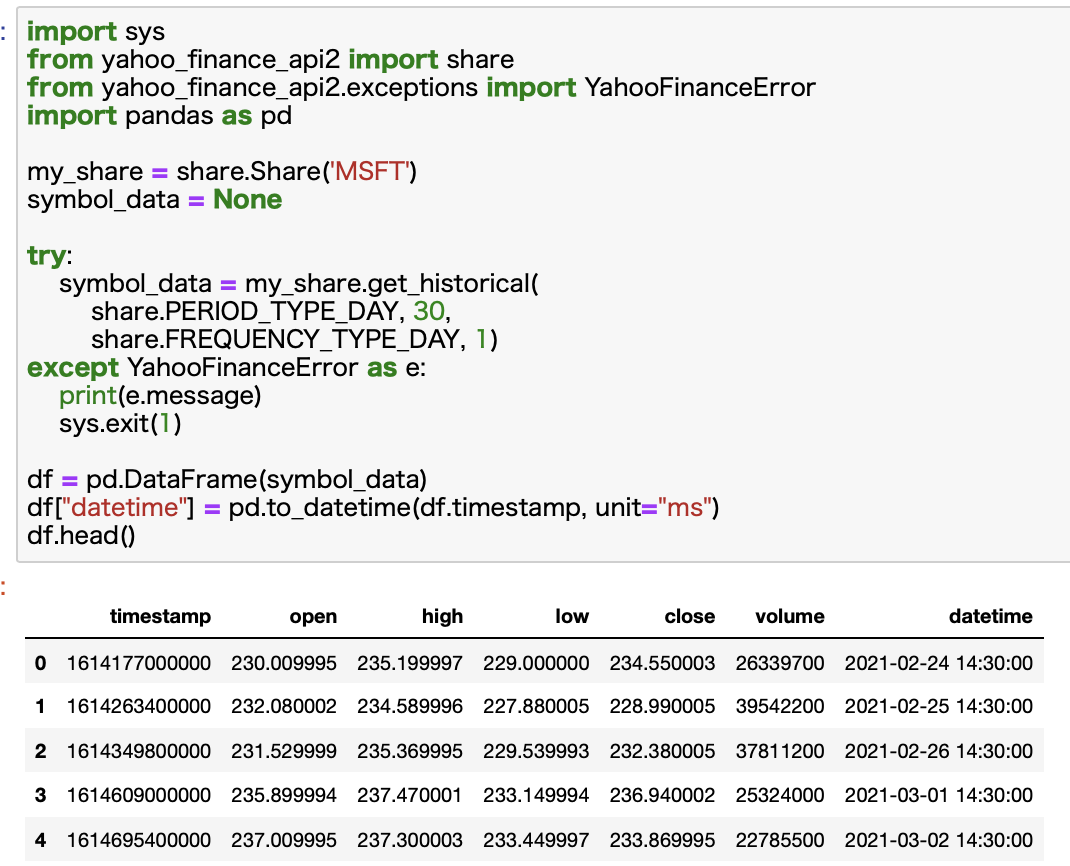Click the df.head() call

point(80,535)
